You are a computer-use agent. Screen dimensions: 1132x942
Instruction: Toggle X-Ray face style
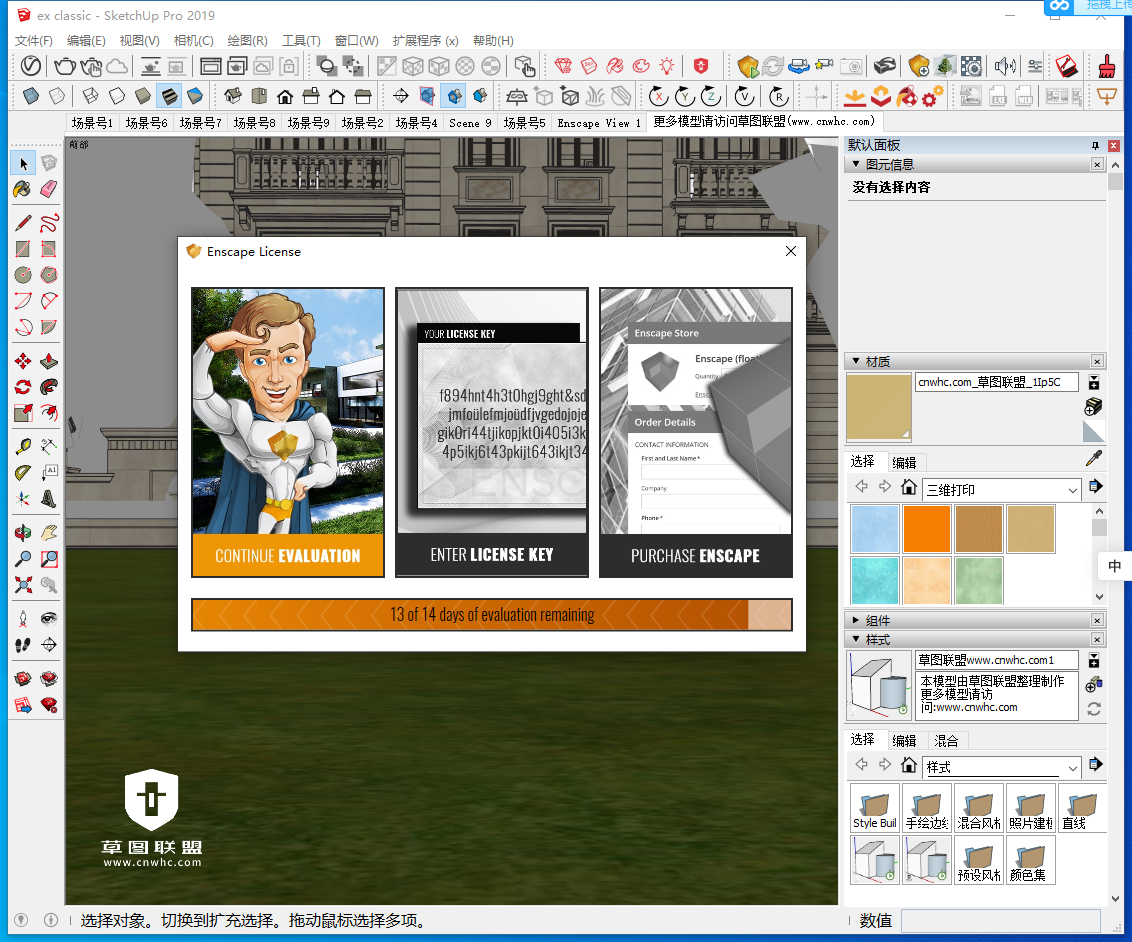[30, 96]
